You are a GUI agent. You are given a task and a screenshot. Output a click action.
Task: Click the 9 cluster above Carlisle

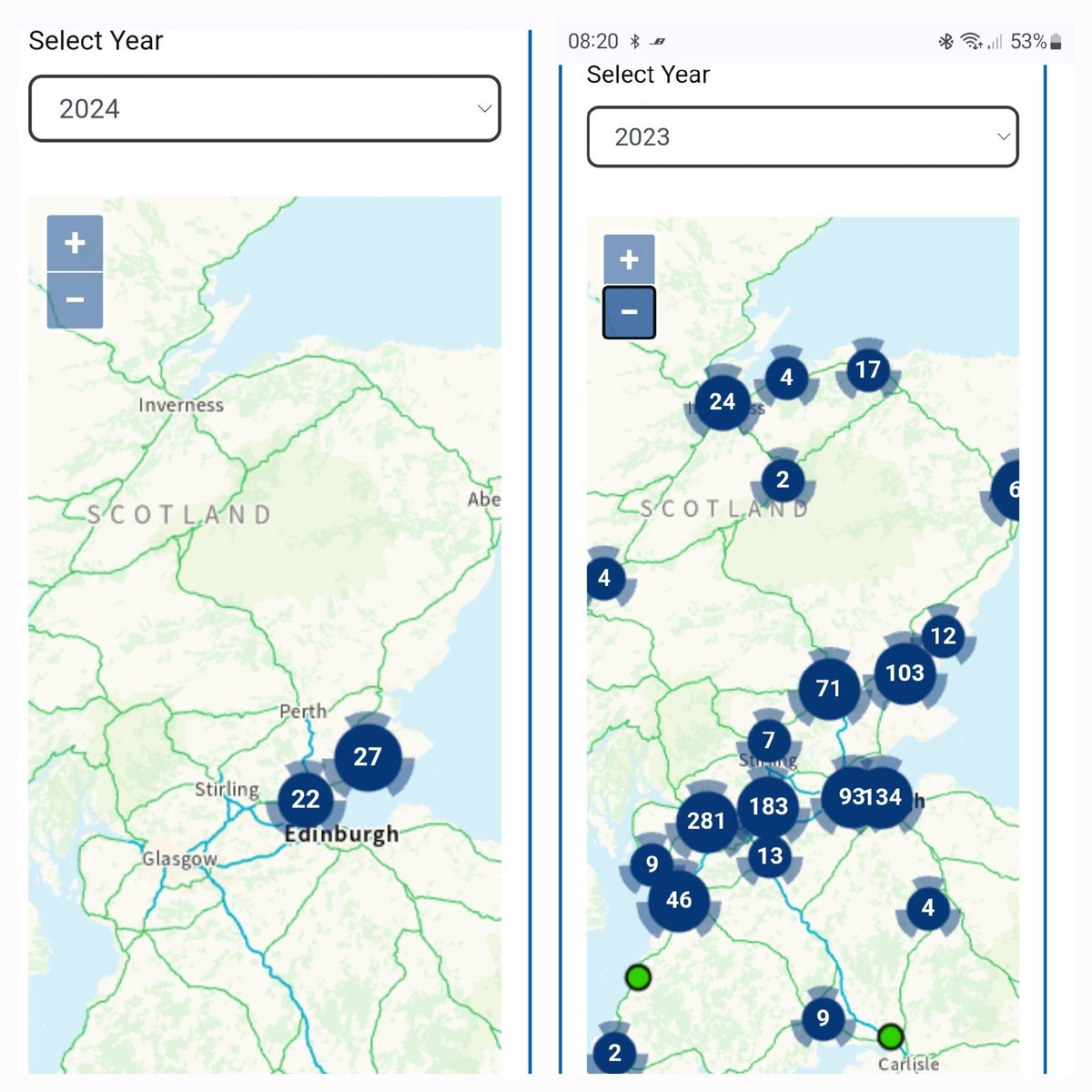click(823, 1018)
